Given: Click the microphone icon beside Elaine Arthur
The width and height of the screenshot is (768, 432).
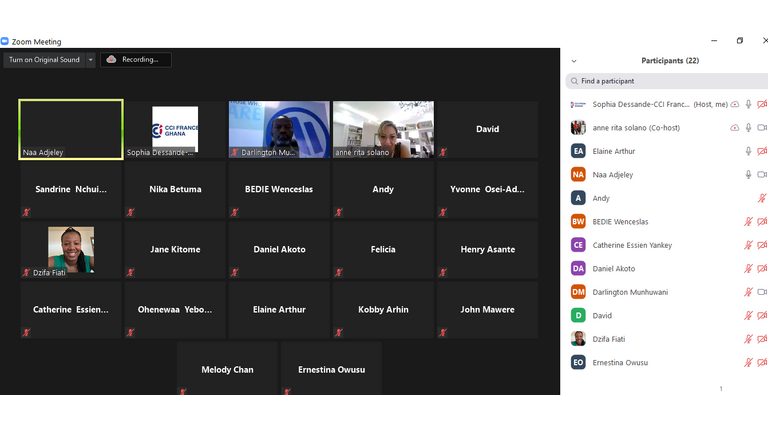Looking at the screenshot, I should tap(748, 151).
